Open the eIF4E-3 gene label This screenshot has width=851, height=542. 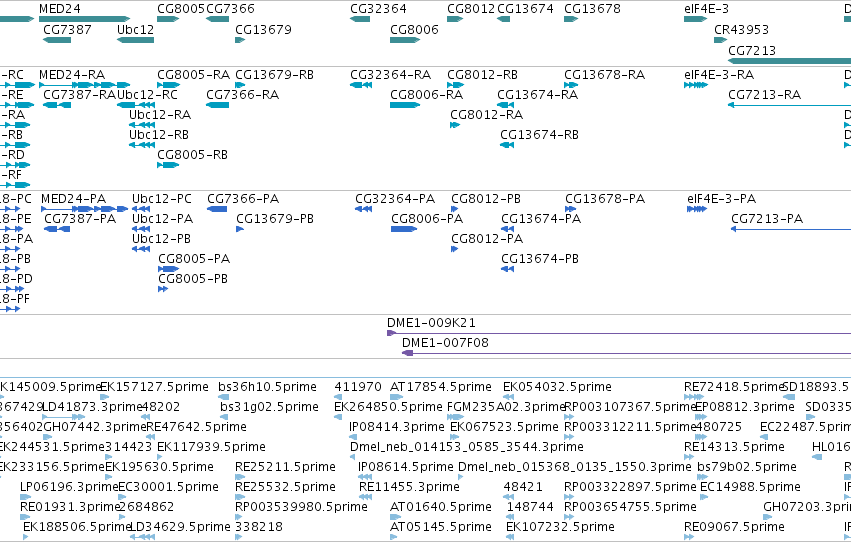pyautogui.click(x=707, y=9)
